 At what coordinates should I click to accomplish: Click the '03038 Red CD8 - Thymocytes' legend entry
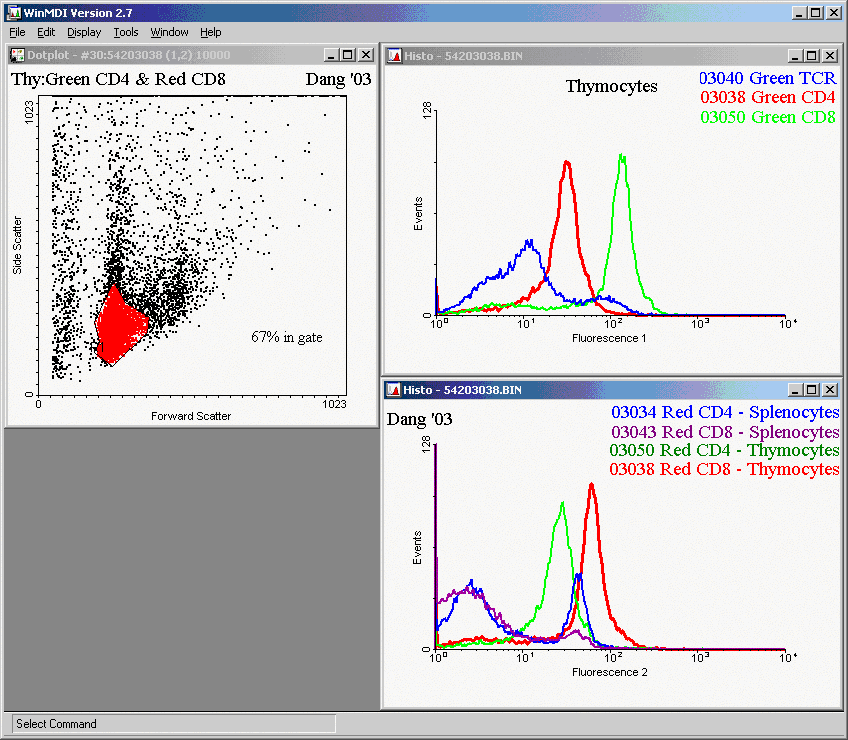pos(724,469)
